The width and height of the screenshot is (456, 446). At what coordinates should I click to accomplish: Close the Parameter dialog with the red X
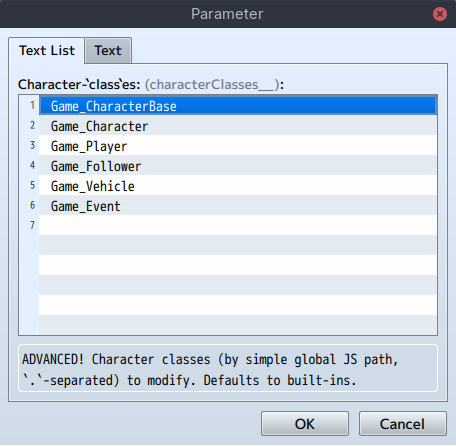coord(440,14)
